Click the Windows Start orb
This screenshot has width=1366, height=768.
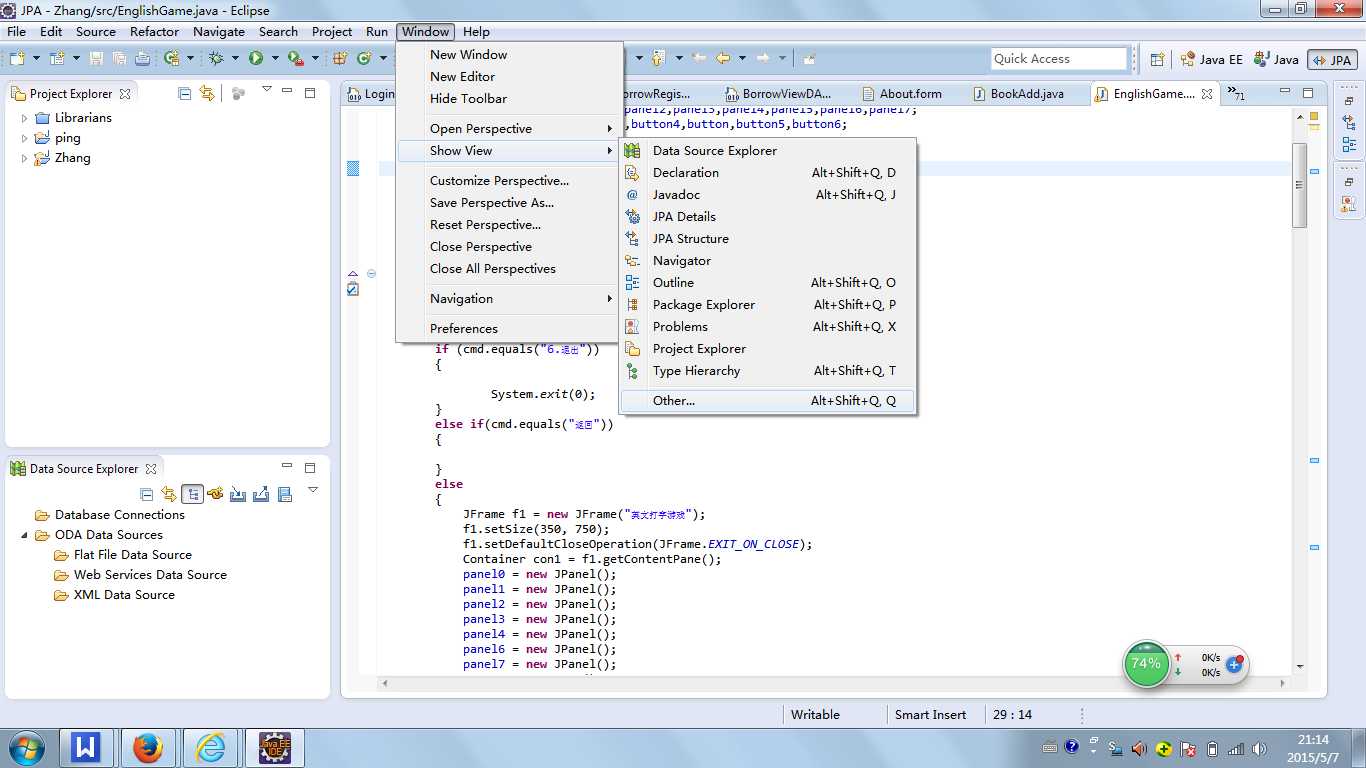pyautogui.click(x=25, y=747)
